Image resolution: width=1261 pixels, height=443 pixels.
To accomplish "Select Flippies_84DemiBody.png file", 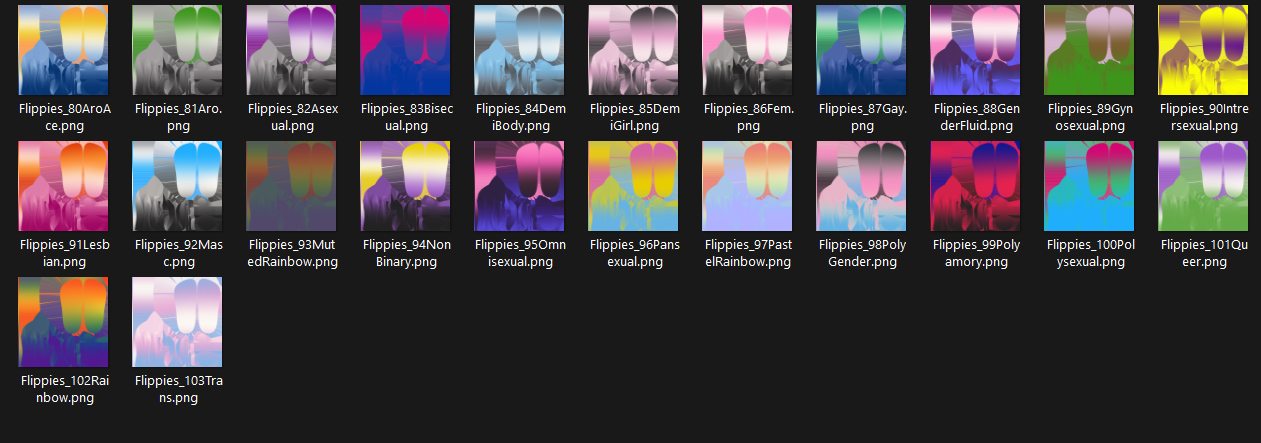I will [520, 50].
